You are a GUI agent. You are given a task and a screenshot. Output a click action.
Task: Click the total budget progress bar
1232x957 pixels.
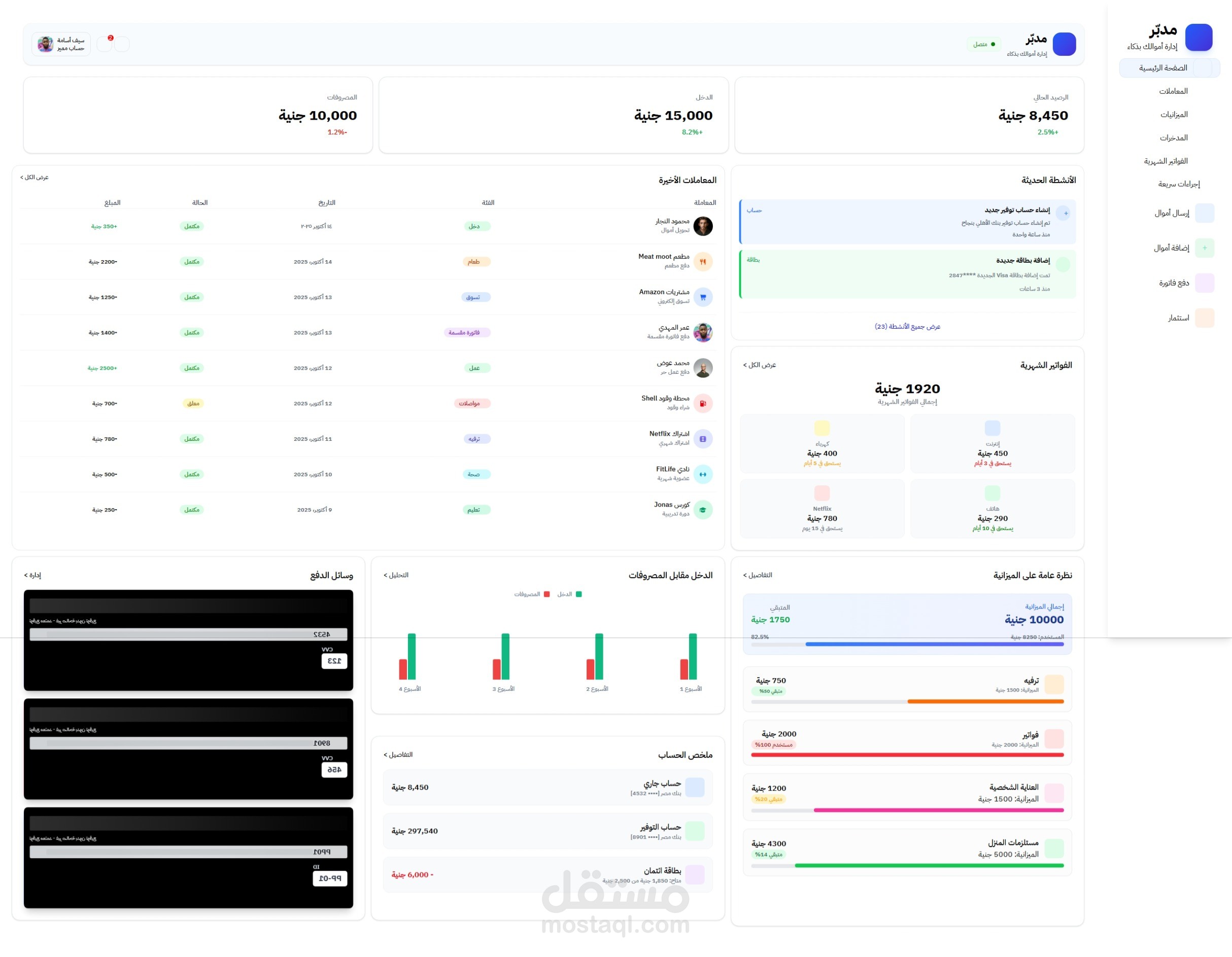tap(907, 644)
